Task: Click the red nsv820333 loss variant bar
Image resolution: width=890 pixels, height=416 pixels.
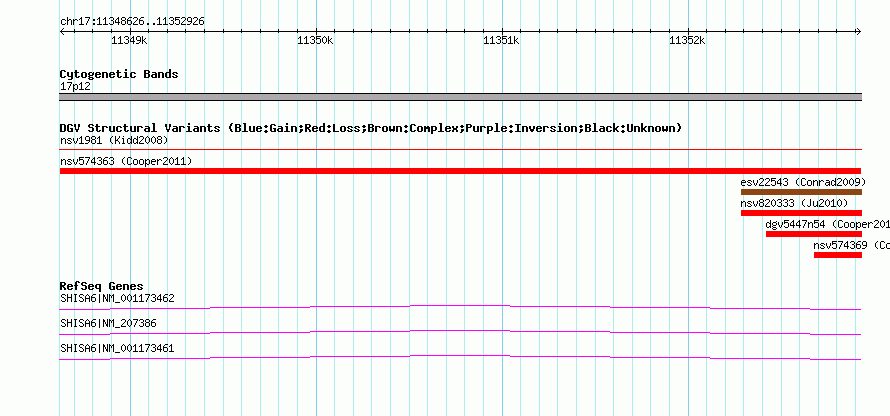Action: pyautogui.click(x=801, y=213)
